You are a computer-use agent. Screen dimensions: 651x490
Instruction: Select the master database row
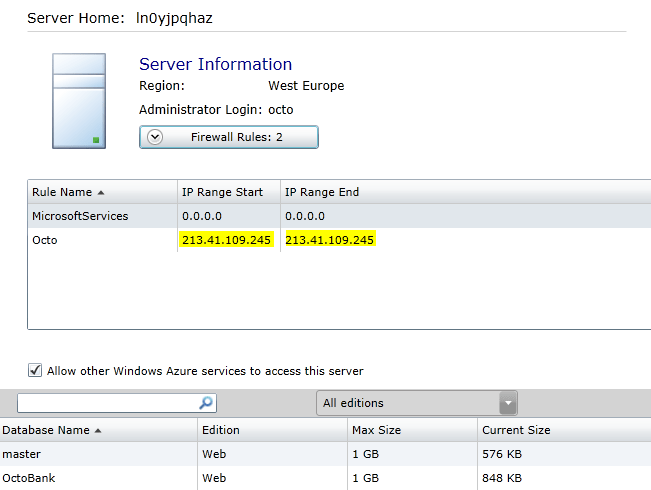click(22, 454)
